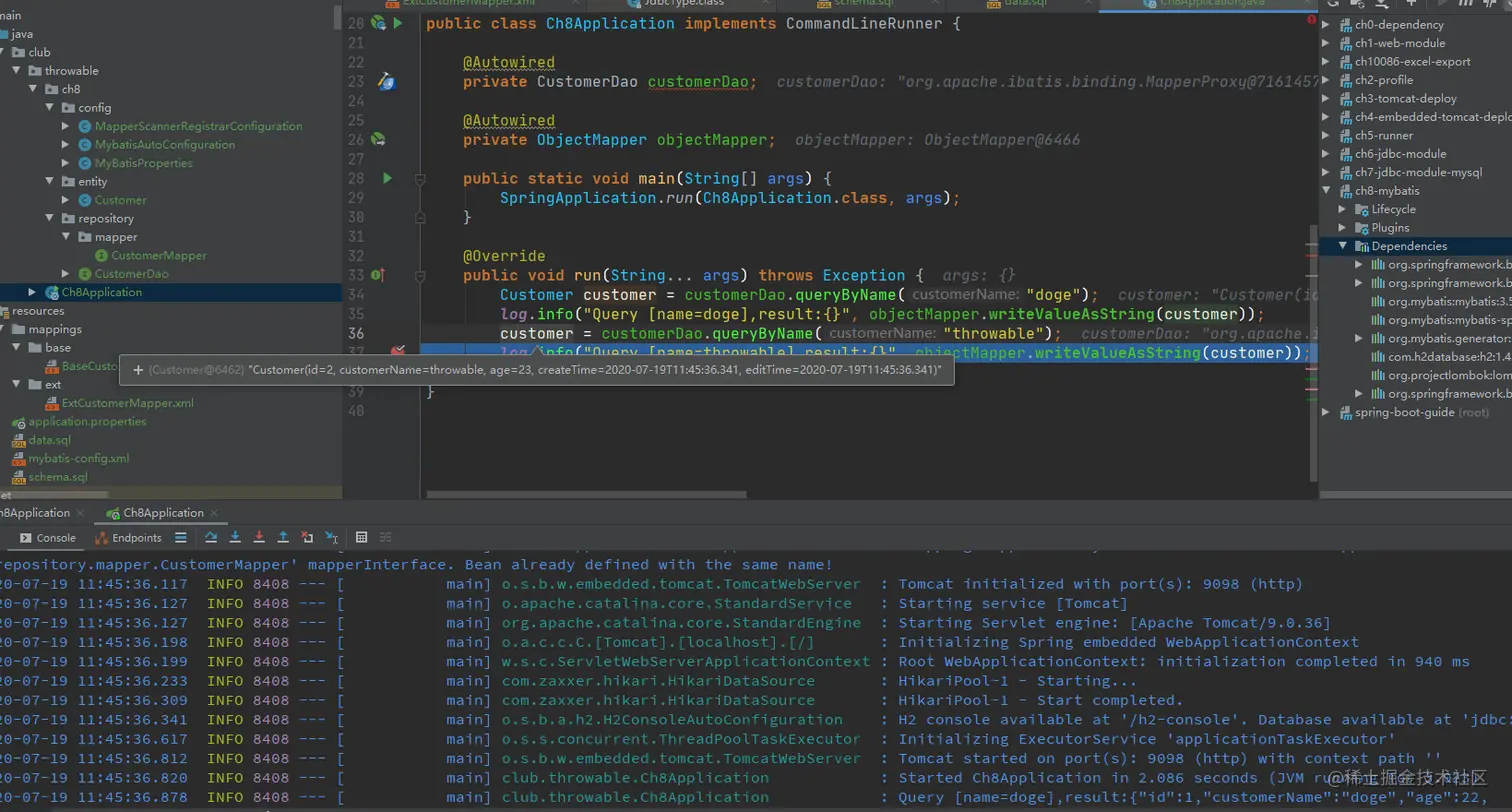
Task: Click the Step Out debugger icon
Action: click(x=283, y=538)
